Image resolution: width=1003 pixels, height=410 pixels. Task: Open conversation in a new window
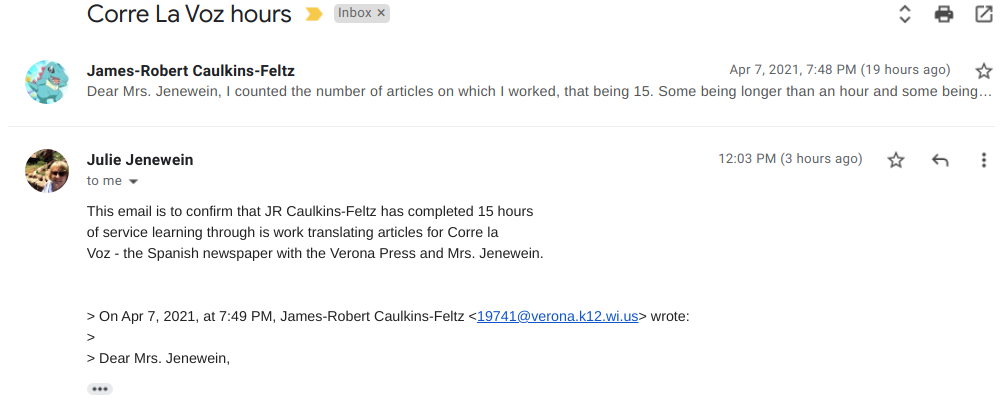pyautogui.click(x=983, y=14)
